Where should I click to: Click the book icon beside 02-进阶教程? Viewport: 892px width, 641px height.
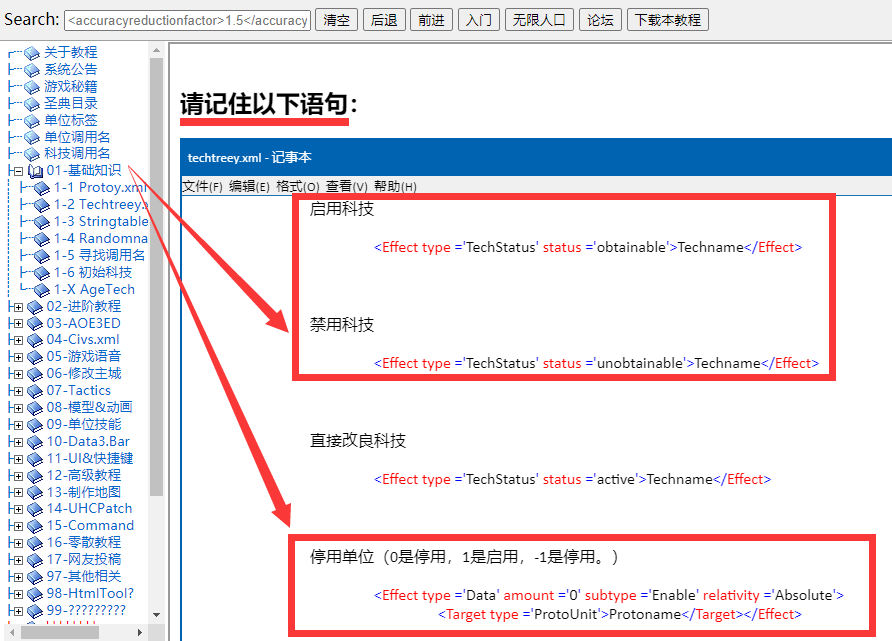[35, 307]
